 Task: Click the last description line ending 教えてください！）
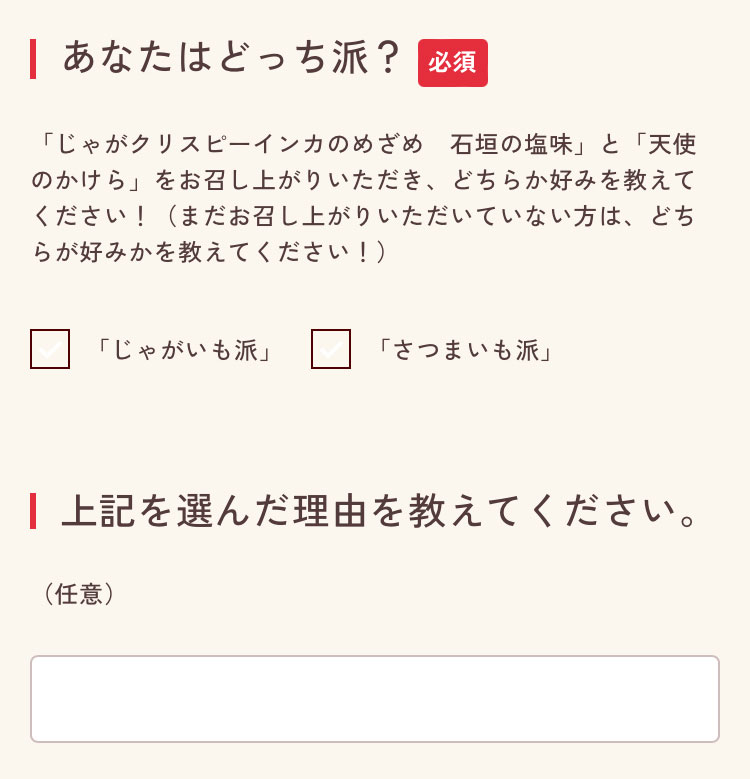210,252
